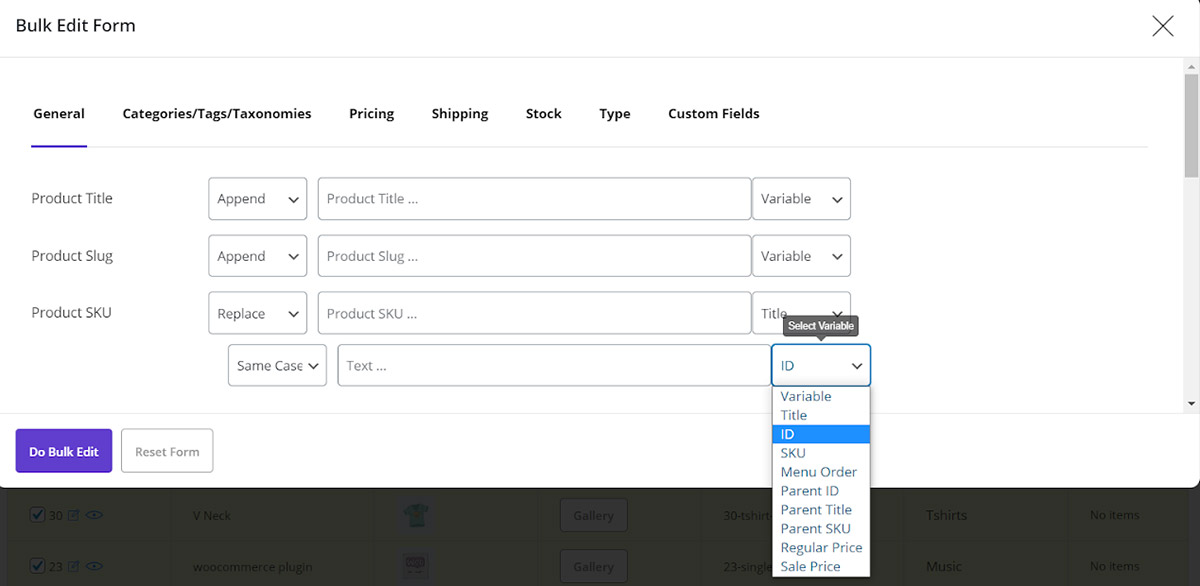This screenshot has height=586, width=1200.
Task: Click the woocommerce plugin product thumbnail
Action: click(x=416, y=567)
